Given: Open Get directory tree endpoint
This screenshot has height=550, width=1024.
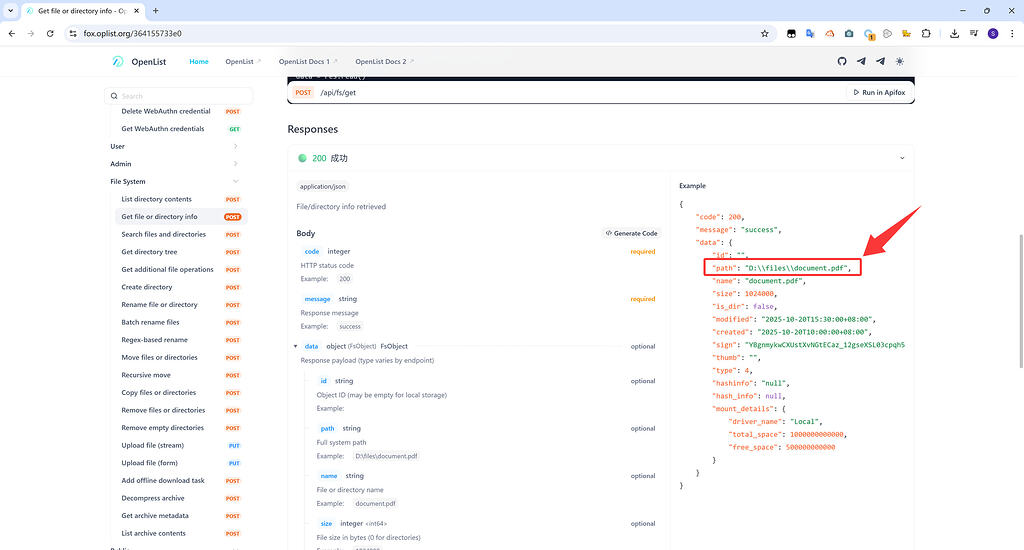Looking at the screenshot, I should tap(180, 252).
